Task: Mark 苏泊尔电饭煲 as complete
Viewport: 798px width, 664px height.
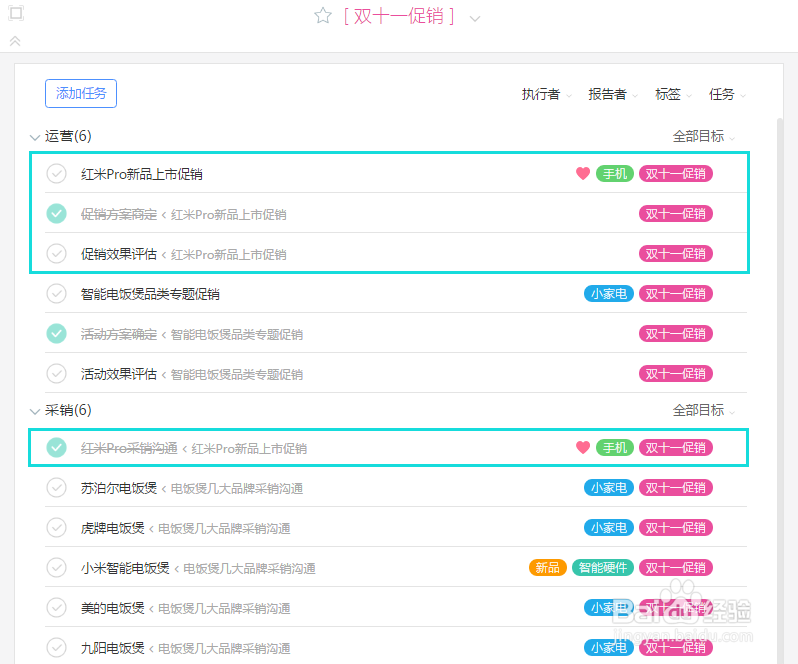Action: coord(56,487)
